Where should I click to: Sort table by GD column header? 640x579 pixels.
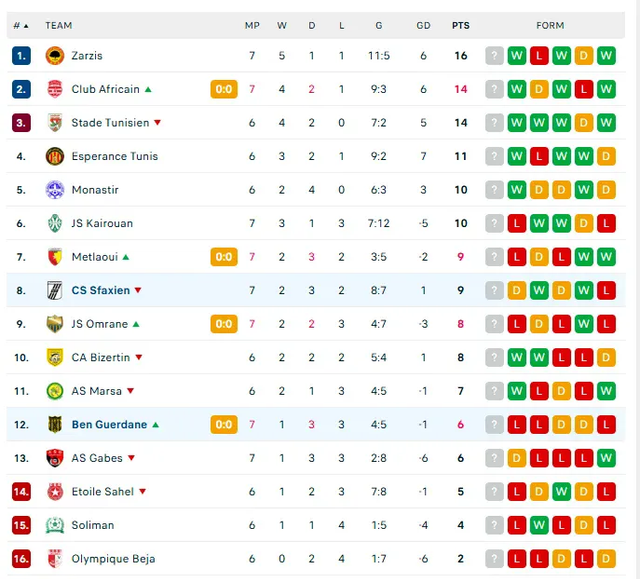click(x=423, y=26)
